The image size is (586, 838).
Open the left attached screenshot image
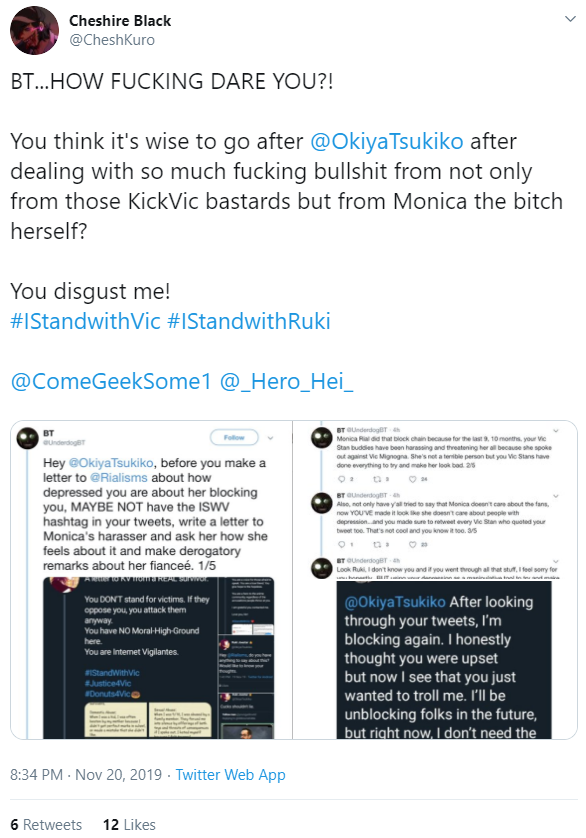[x=151, y=580]
